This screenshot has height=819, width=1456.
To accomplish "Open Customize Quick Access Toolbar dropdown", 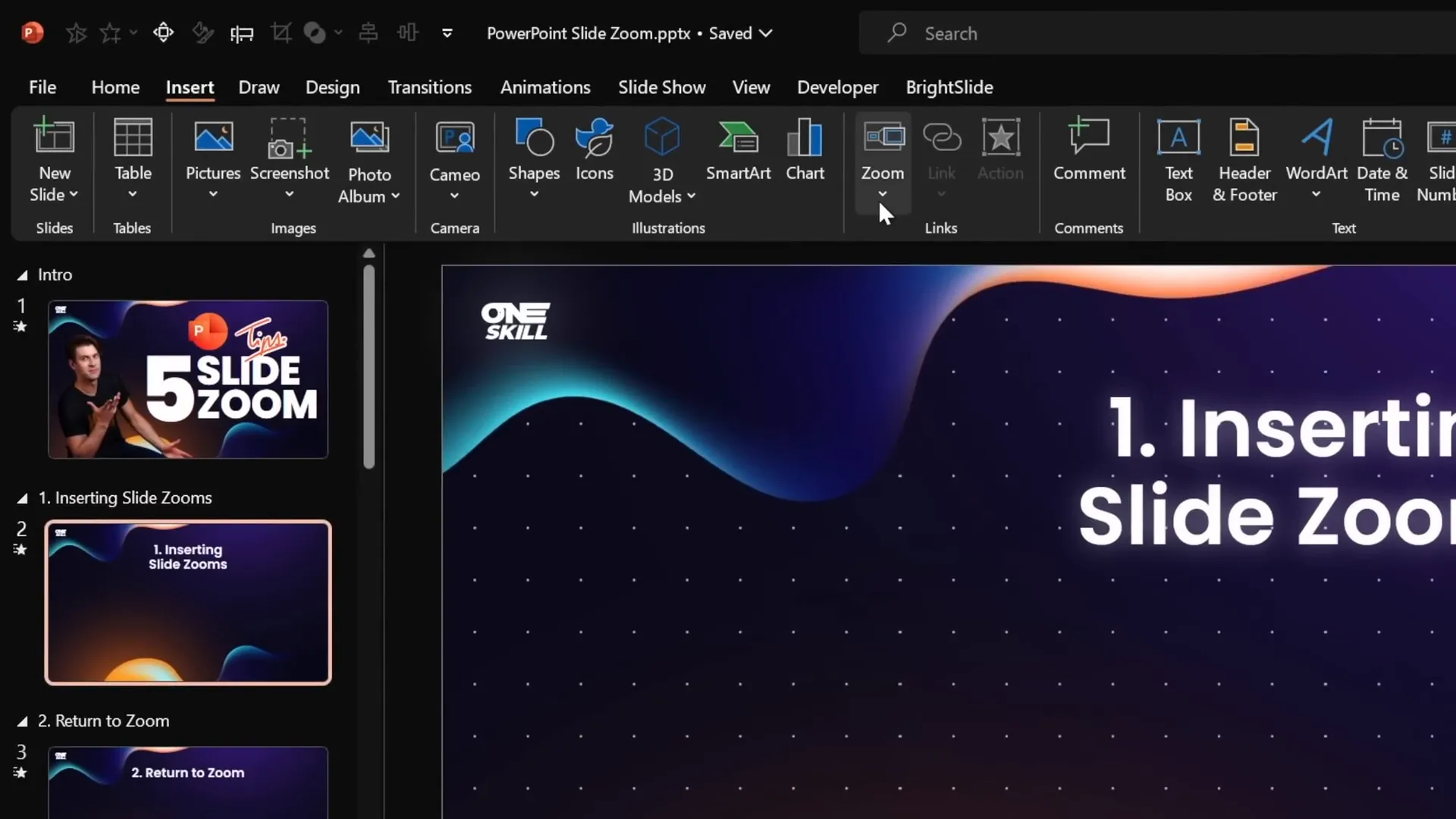I will [447, 33].
